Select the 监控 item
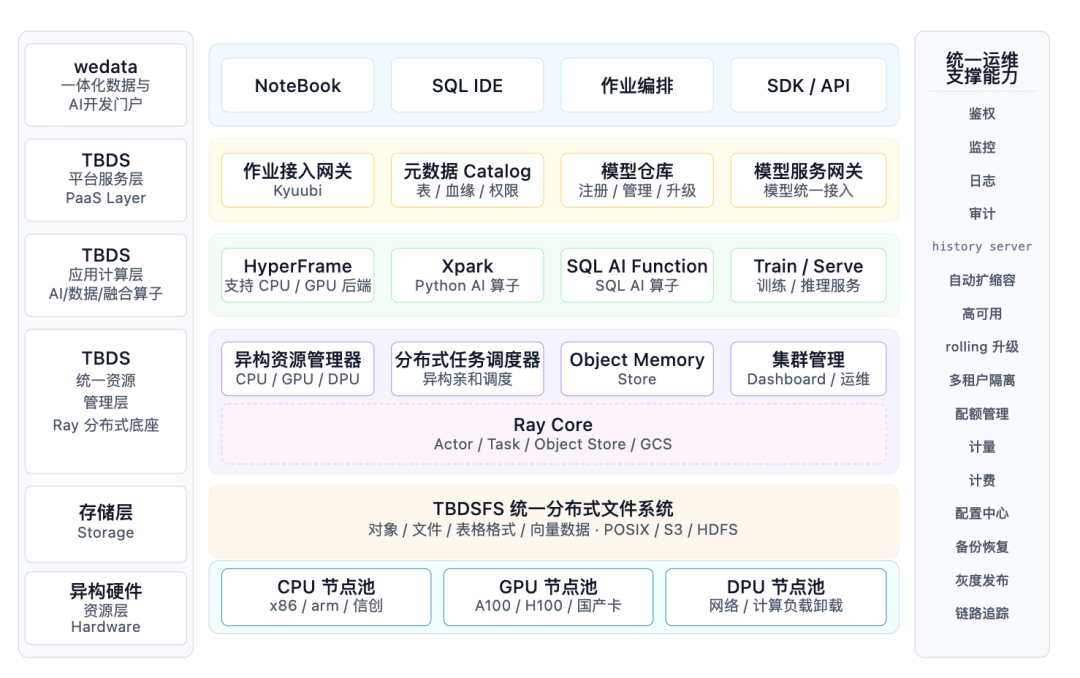This screenshot has width=1080, height=678. pos(982,147)
